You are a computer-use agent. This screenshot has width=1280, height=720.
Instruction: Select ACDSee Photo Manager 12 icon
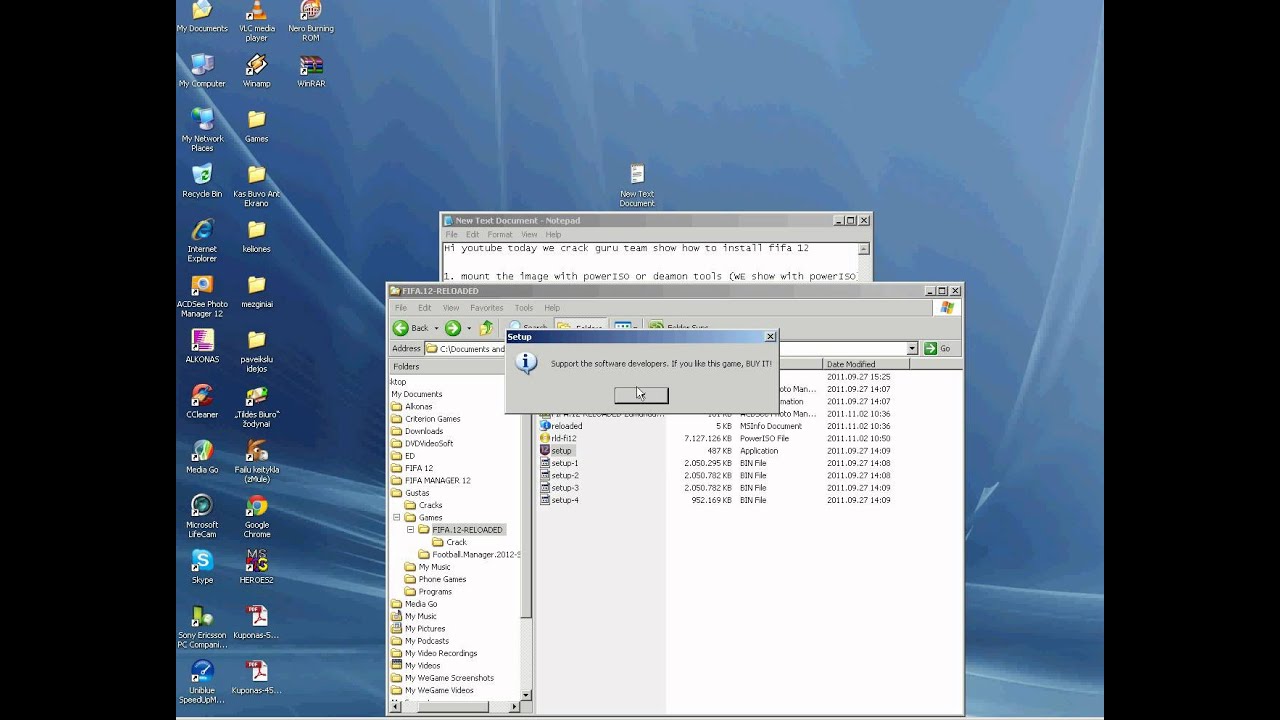(x=202, y=296)
